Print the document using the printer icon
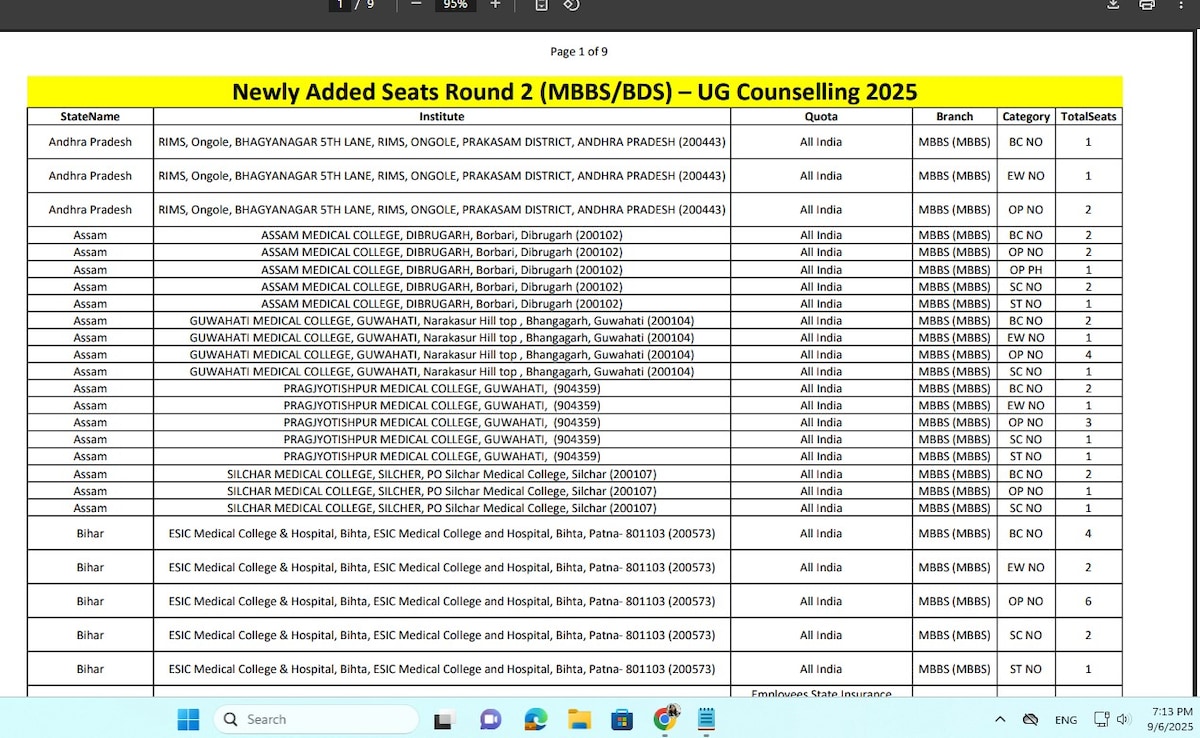 click(x=1147, y=5)
